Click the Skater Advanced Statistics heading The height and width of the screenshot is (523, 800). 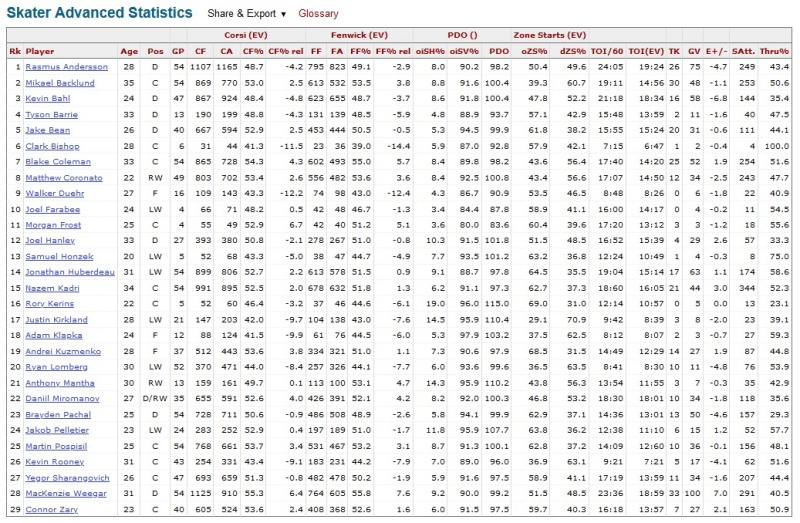click(99, 13)
